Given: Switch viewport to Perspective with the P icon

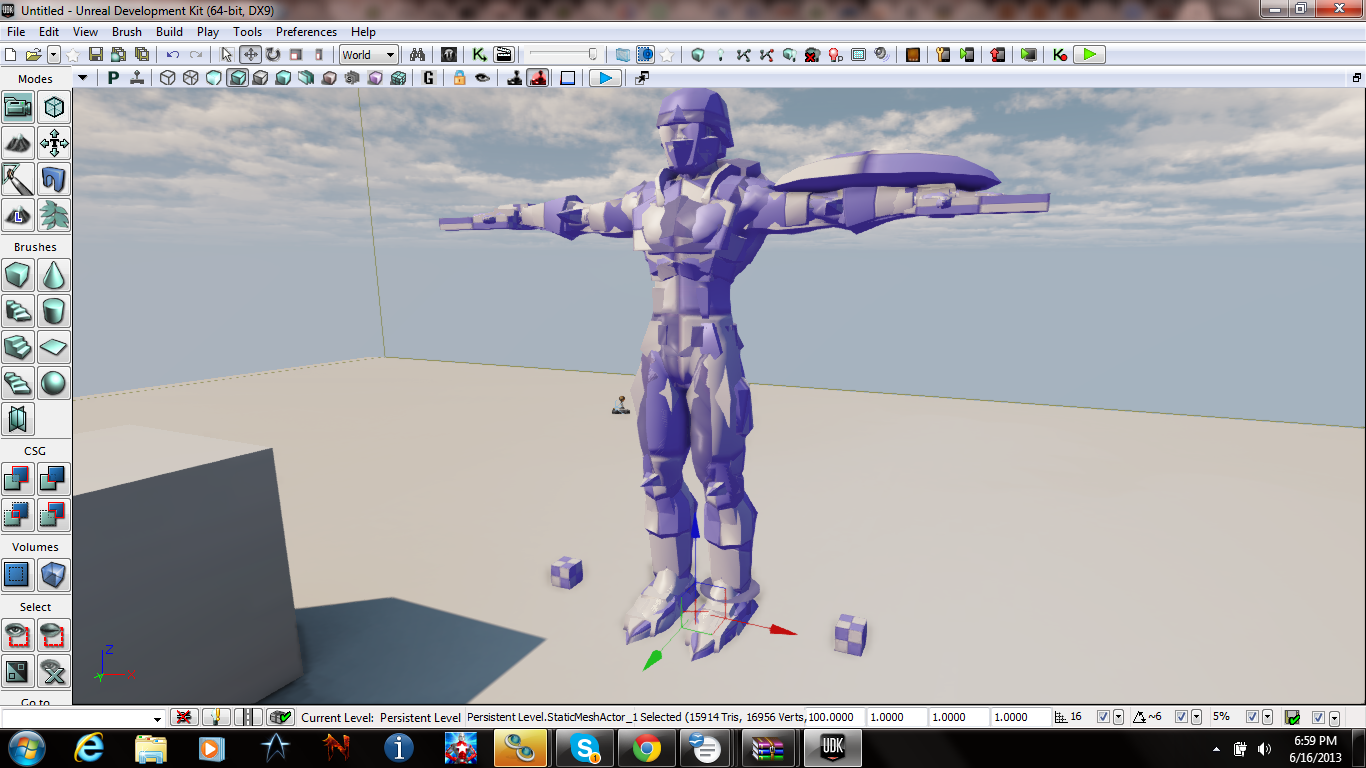Looking at the screenshot, I should tap(113, 78).
